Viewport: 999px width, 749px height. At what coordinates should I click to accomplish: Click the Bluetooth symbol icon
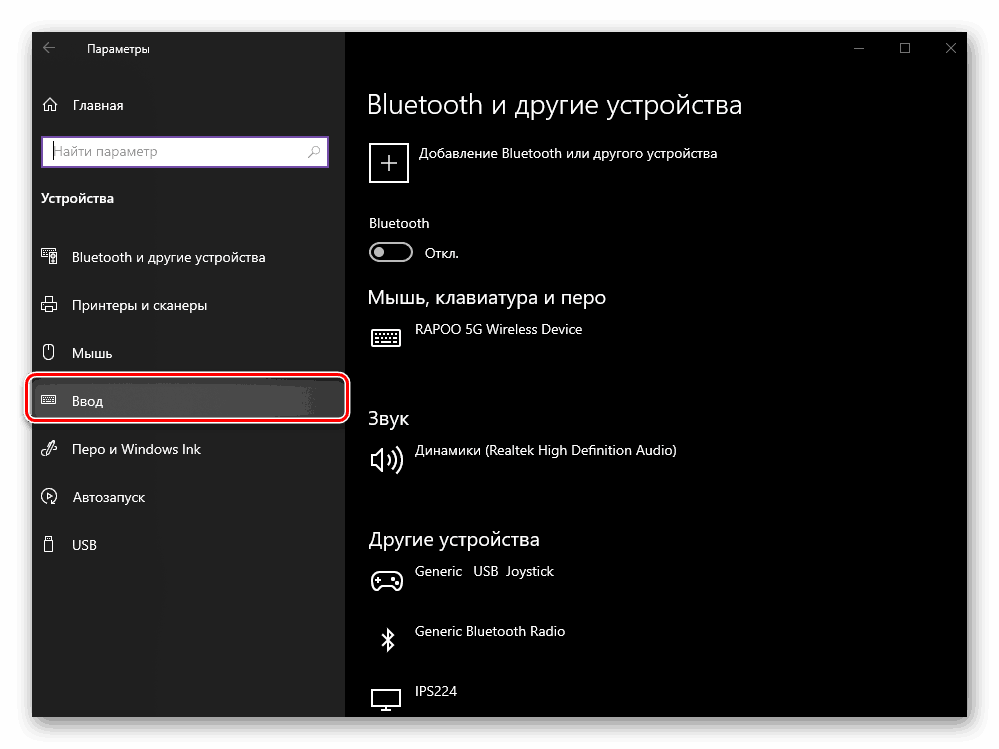[x=387, y=640]
